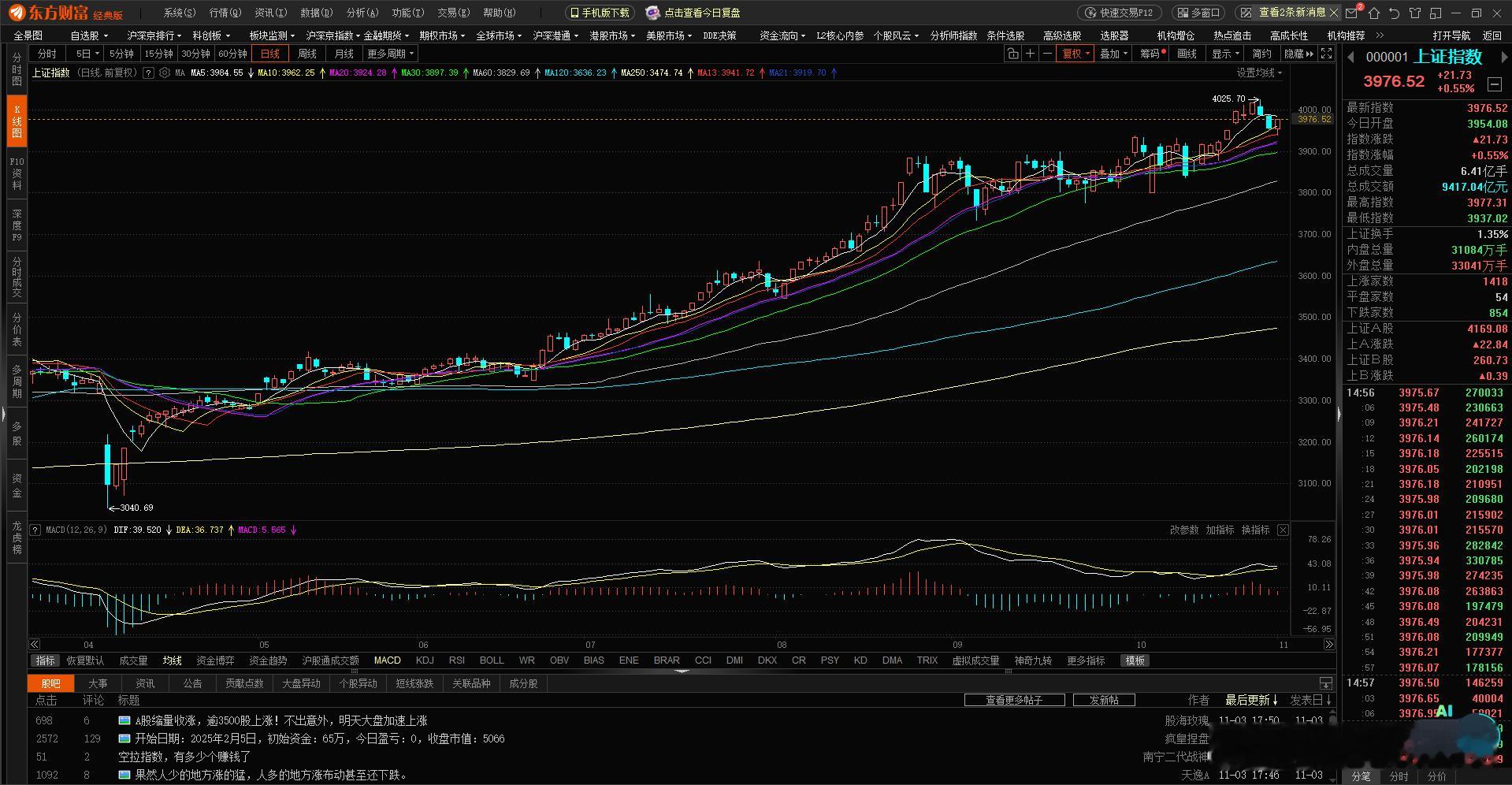The width and height of the screenshot is (1512, 785).
Task: Expand the 5日 dropdown
Action: point(87,54)
